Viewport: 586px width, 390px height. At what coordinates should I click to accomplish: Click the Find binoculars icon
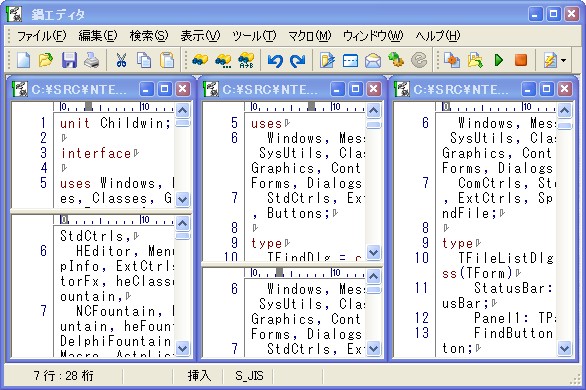point(200,60)
